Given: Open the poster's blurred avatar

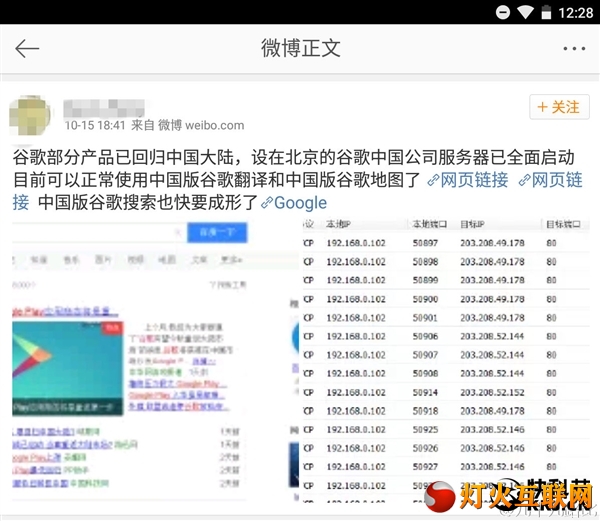Looking at the screenshot, I should 30,115.
